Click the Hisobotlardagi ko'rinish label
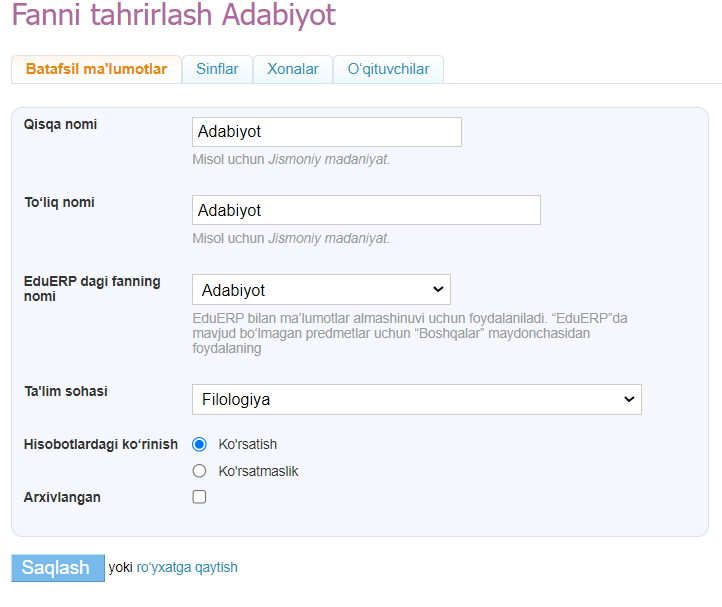Screen dimensions: 722x607 (x=100, y=444)
